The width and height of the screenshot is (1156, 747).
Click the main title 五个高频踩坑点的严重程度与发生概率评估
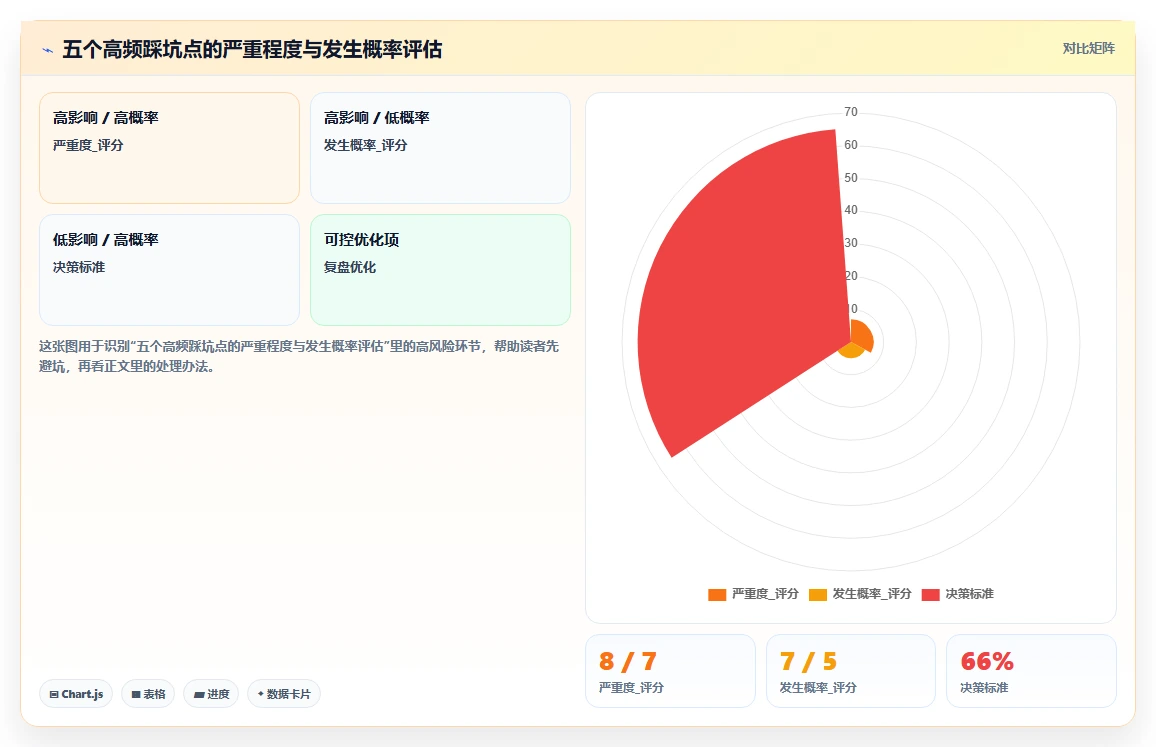[x=252, y=49]
